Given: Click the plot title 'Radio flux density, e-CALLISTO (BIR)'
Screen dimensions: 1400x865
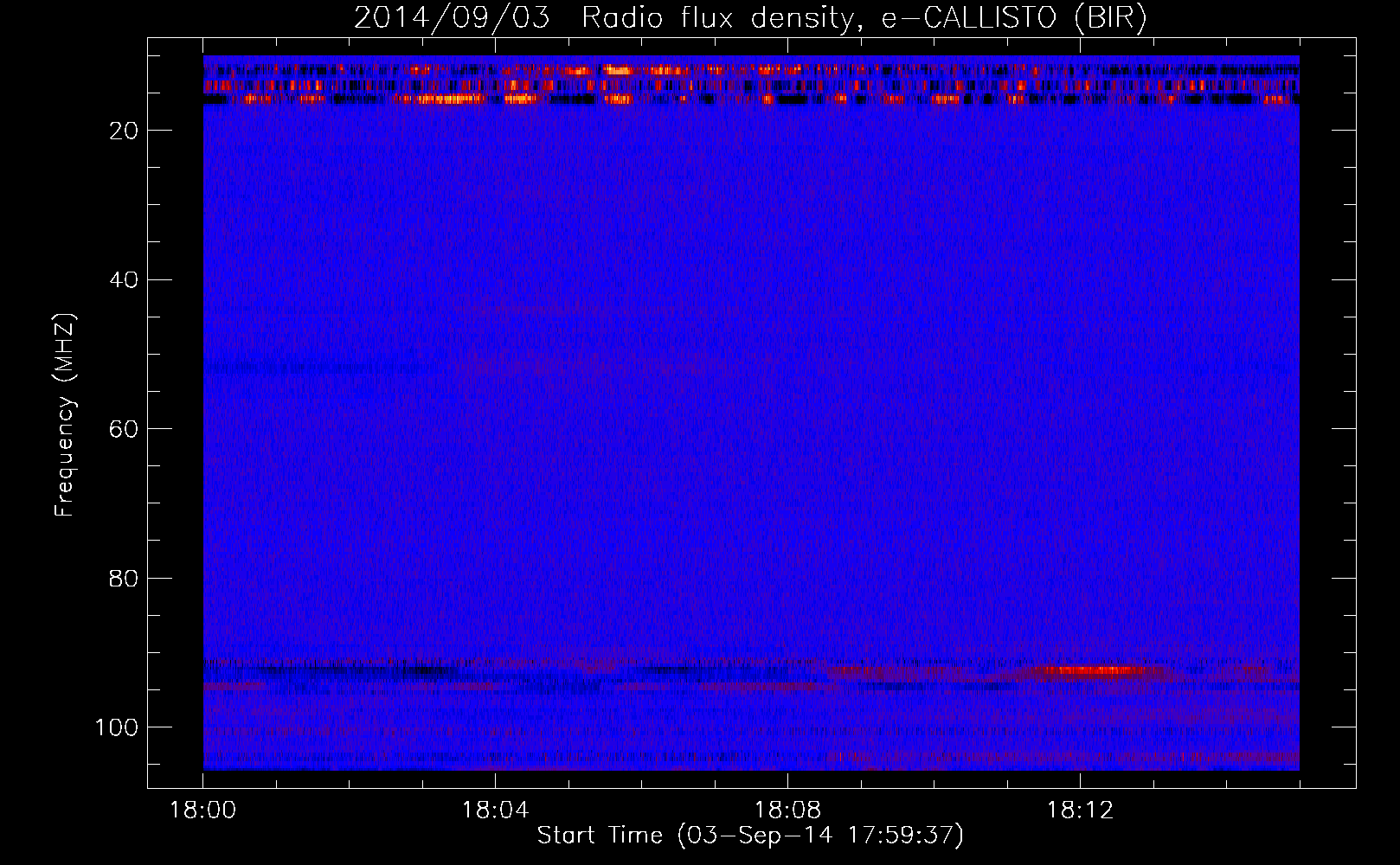Looking at the screenshot, I should coord(864,18).
